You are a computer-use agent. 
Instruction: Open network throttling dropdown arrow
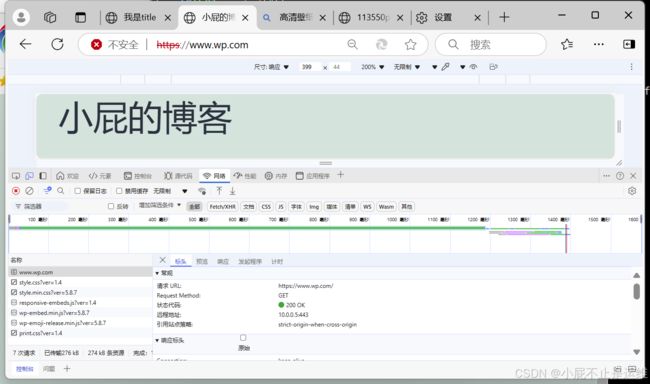coord(184,191)
